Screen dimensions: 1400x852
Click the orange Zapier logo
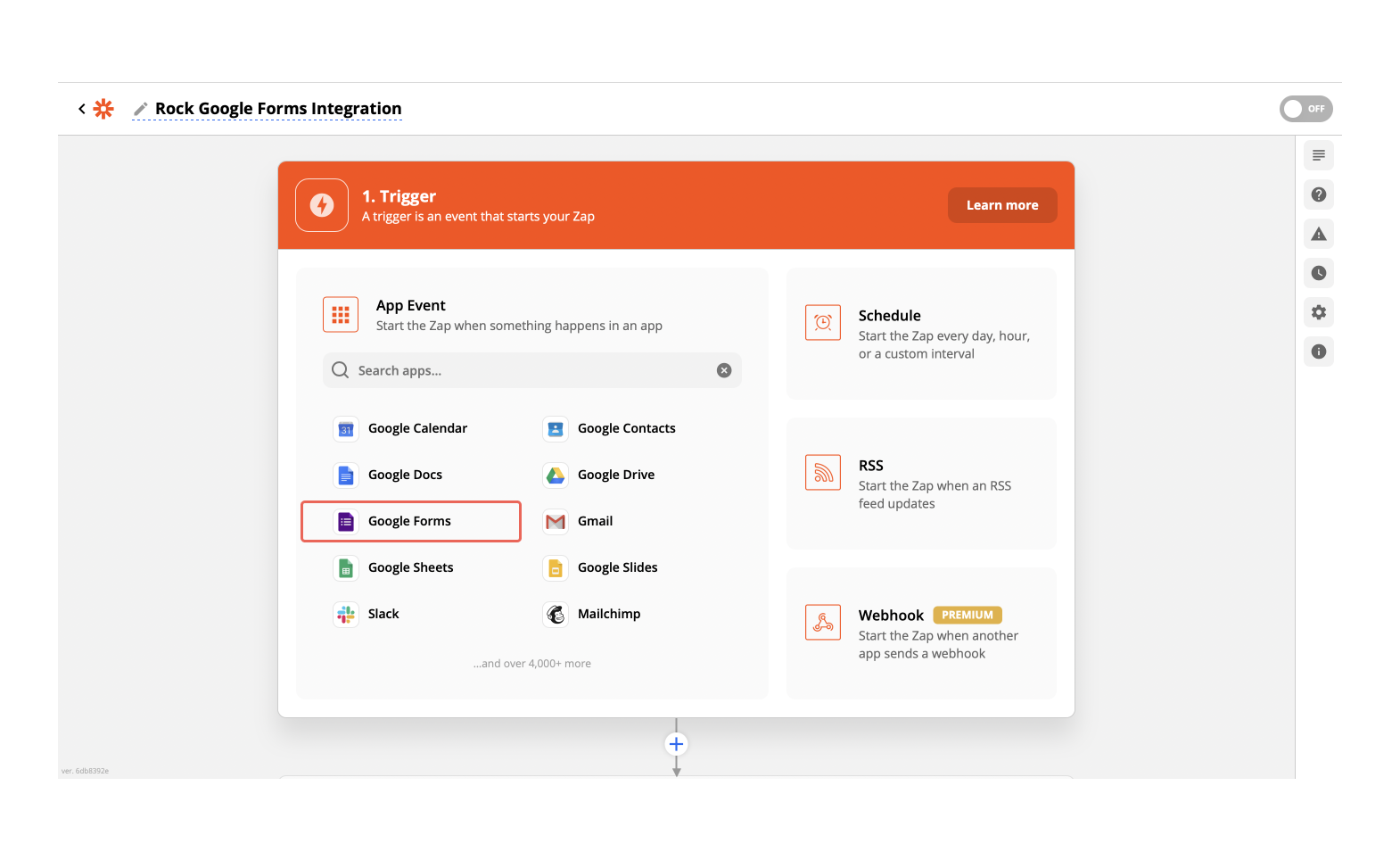(103, 109)
